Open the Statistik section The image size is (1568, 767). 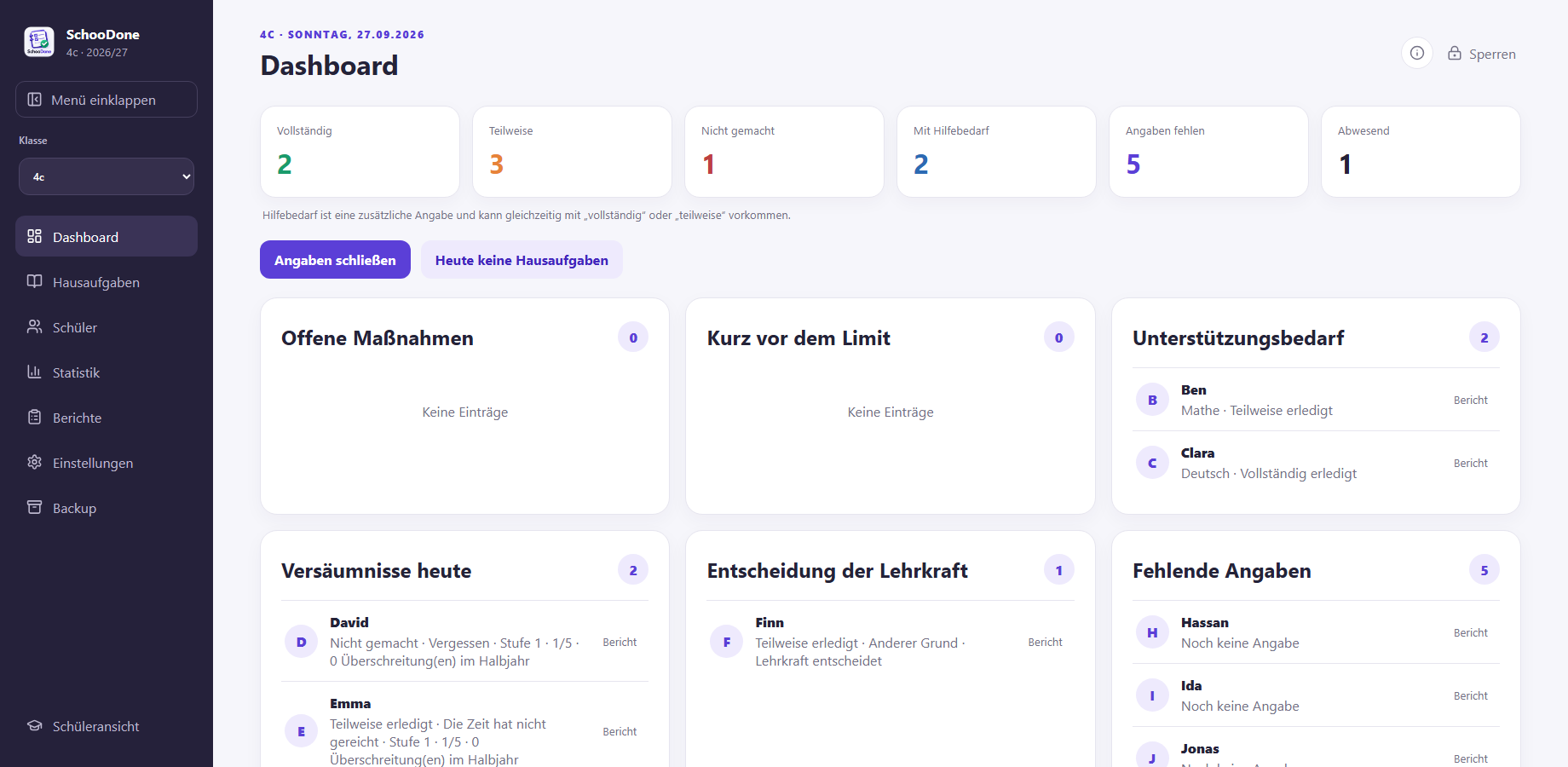pos(107,372)
